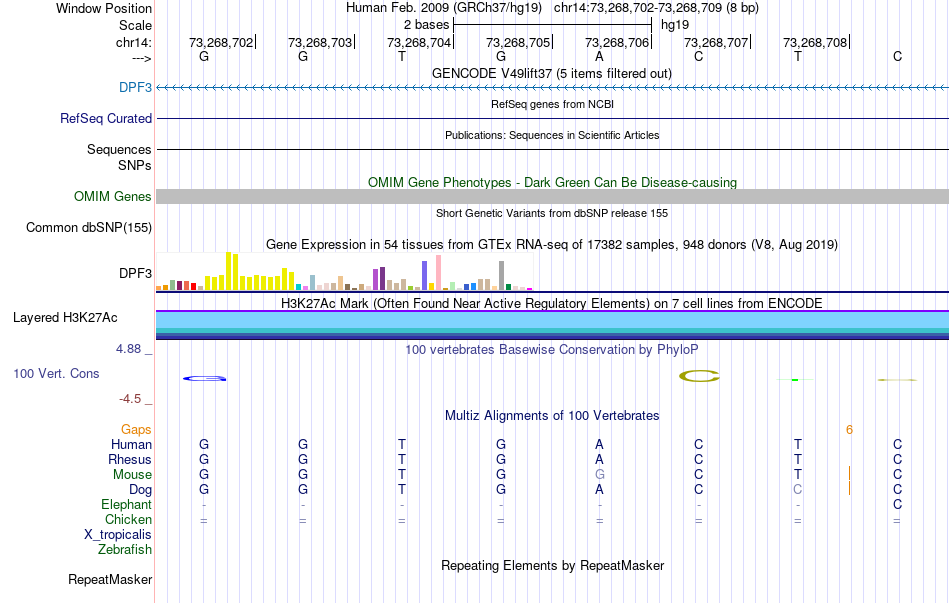Select the Zebrafish species row label
The height and width of the screenshot is (603, 950).
pyautogui.click(x=125, y=549)
